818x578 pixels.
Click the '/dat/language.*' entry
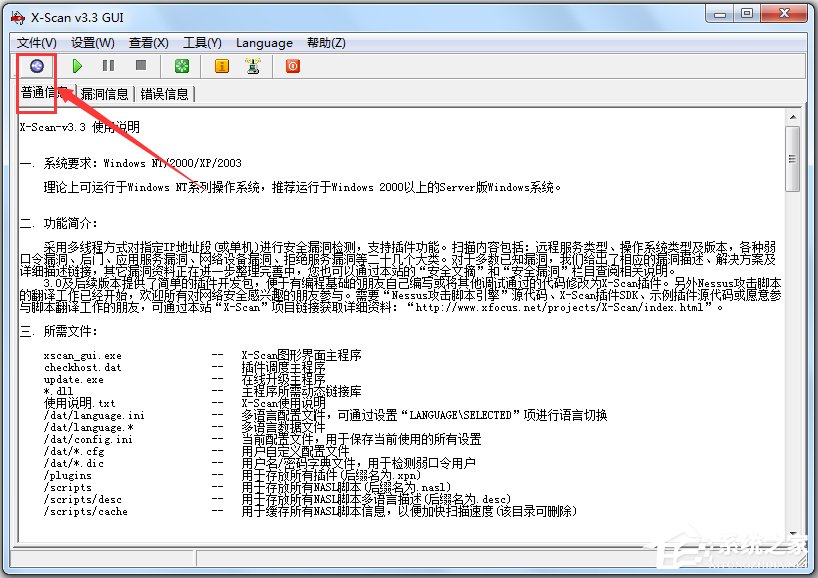[x=88, y=428]
